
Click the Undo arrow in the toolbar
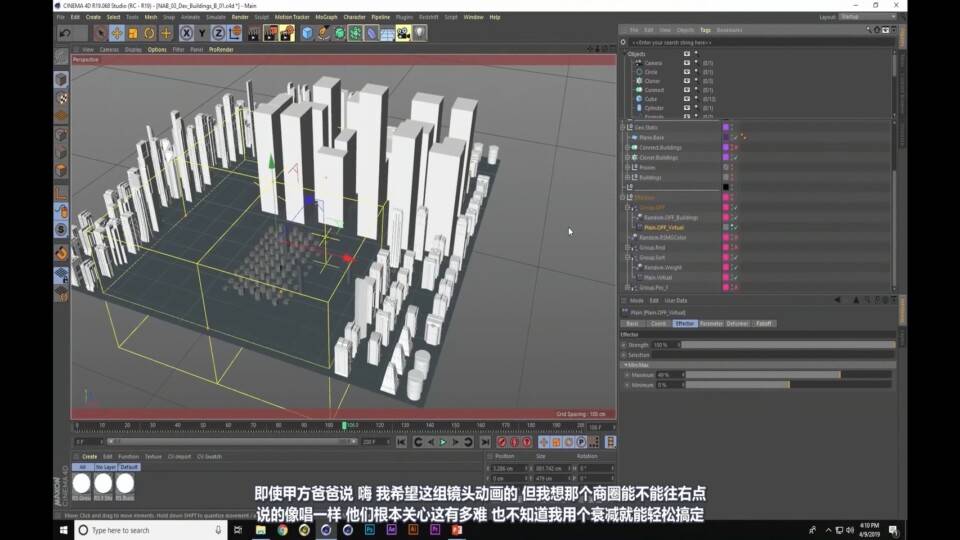point(65,33)
